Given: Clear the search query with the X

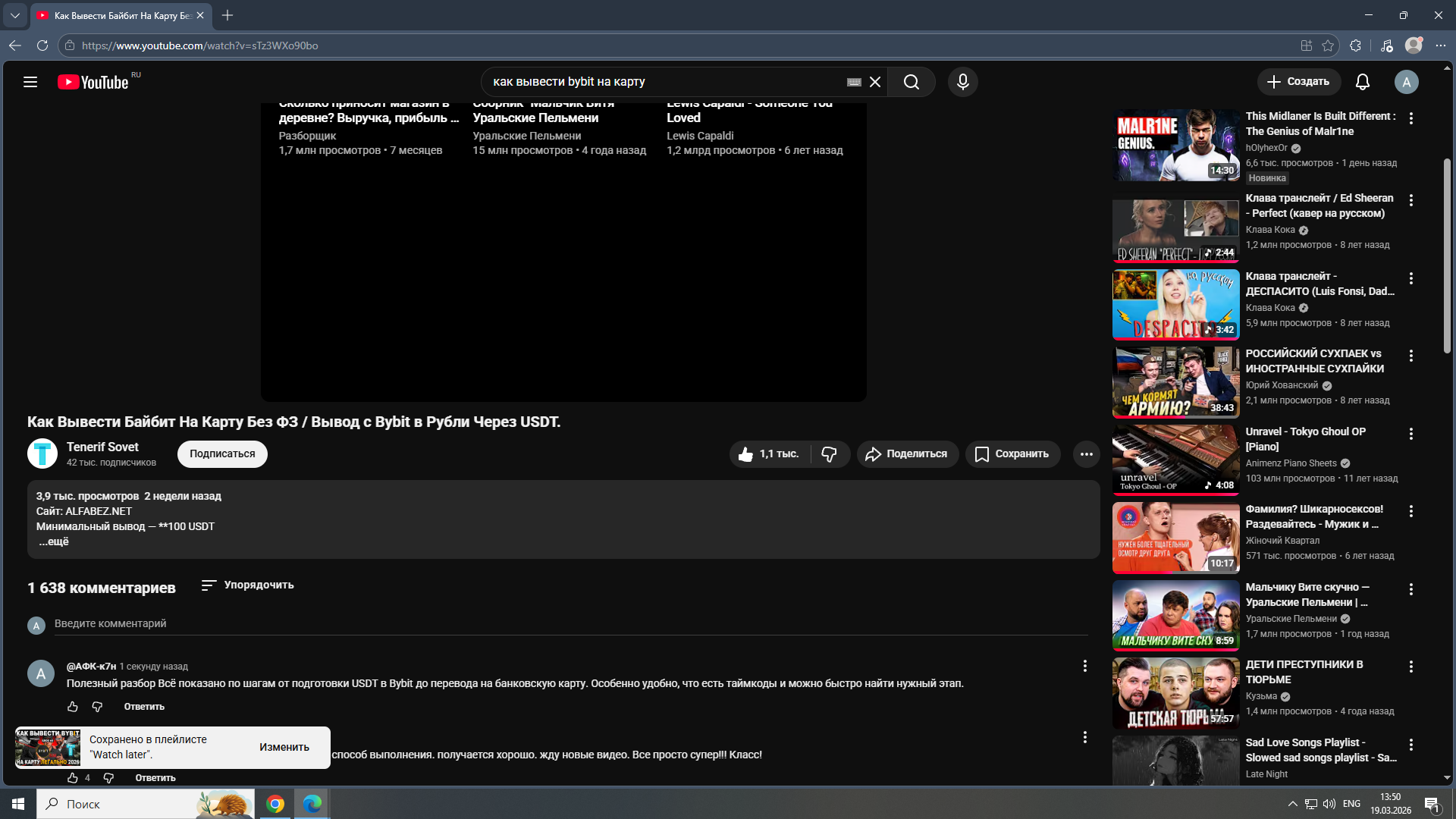Looking at the screenshot, I should click(875, 82).
